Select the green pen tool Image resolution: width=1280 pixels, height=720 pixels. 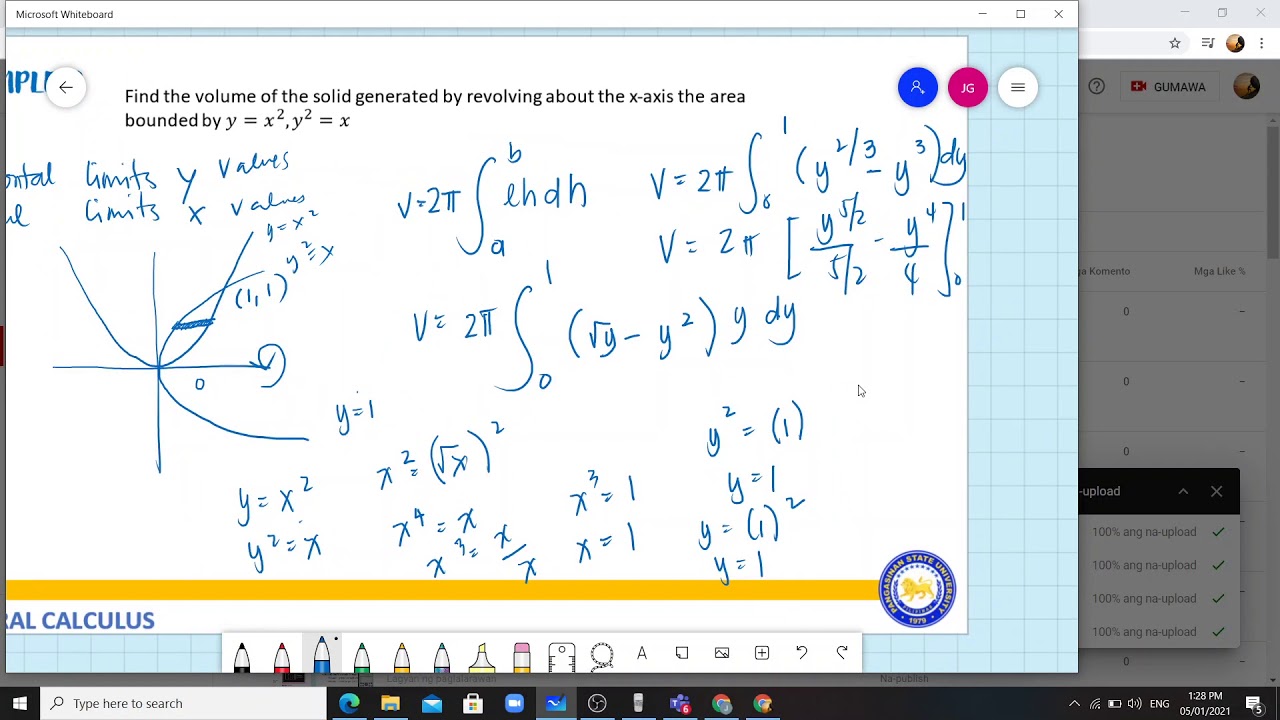pyautogui.click(x=362, y=655)
